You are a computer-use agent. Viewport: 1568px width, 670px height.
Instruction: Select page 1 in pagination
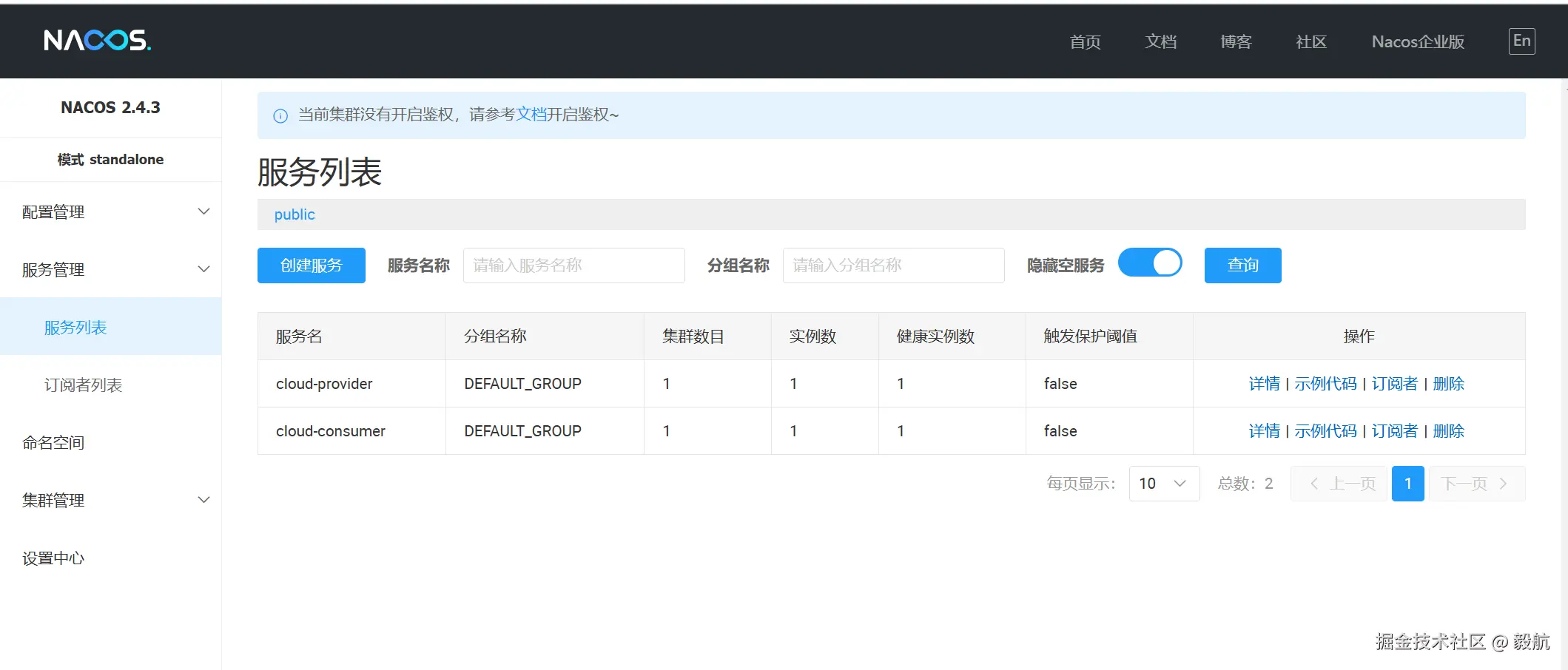[1408, 484]
